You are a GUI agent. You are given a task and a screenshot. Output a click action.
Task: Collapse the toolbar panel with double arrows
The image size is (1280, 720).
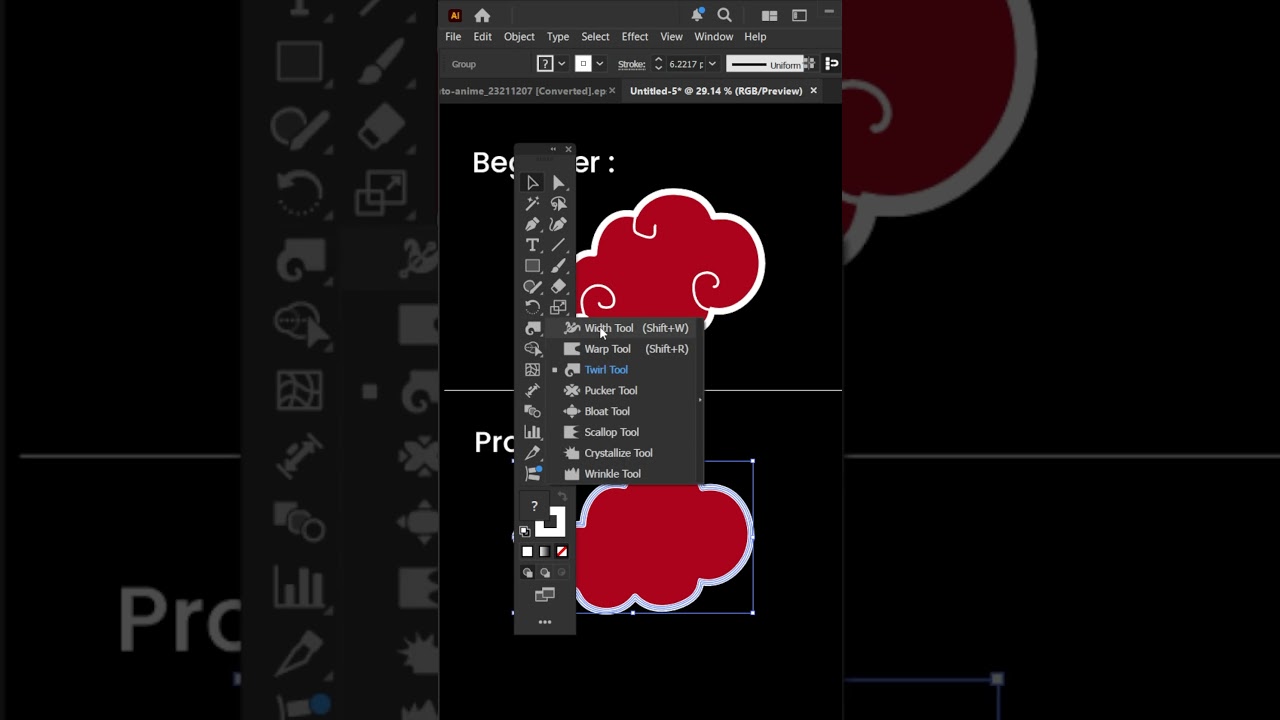coord(553,149)
